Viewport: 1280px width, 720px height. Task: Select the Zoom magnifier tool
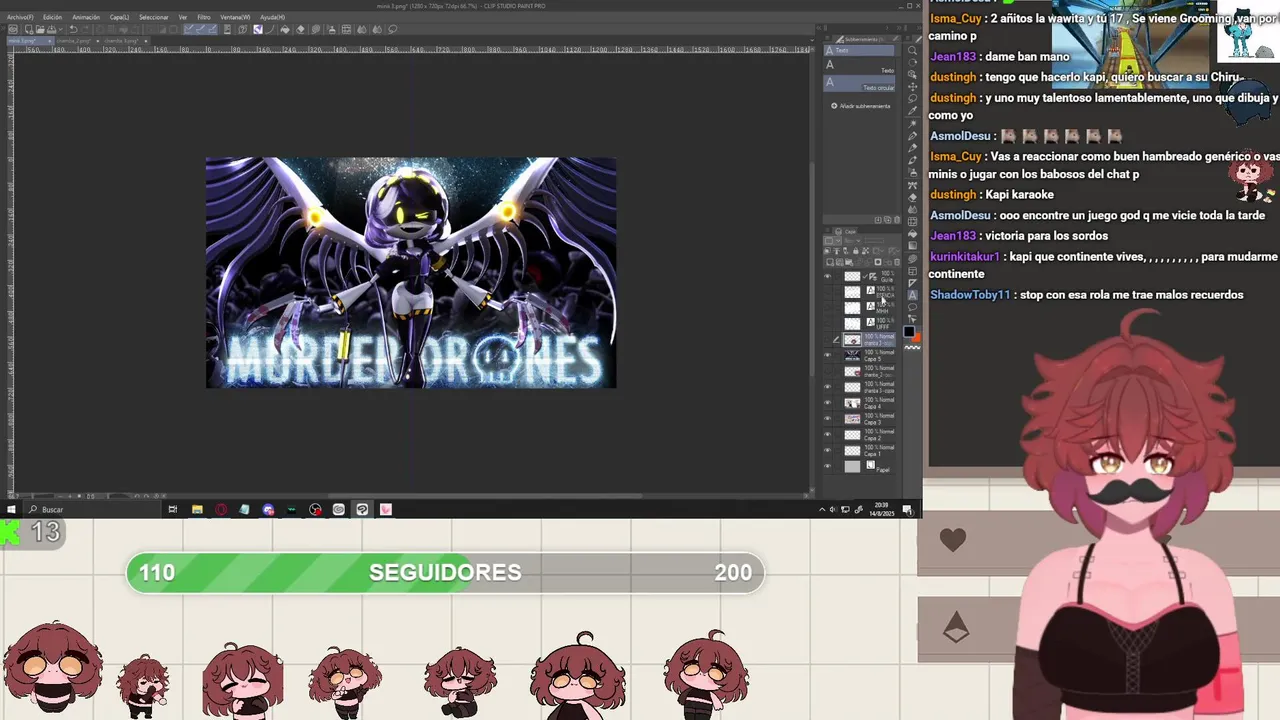(912, 50)
